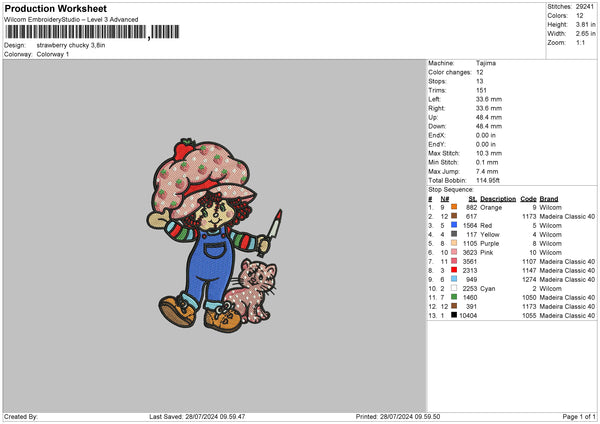Click the brown swatch beside 617 stitches
The width and height of the screenshot is (600, 424).
pyautogui.click(x=454, y=216)
